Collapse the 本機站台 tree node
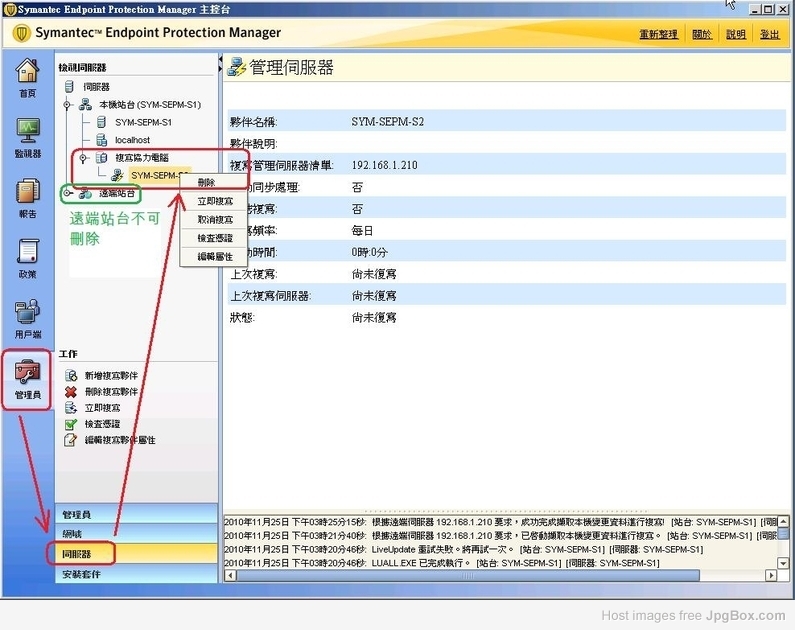The image size is (795, 630). point(67,105)
